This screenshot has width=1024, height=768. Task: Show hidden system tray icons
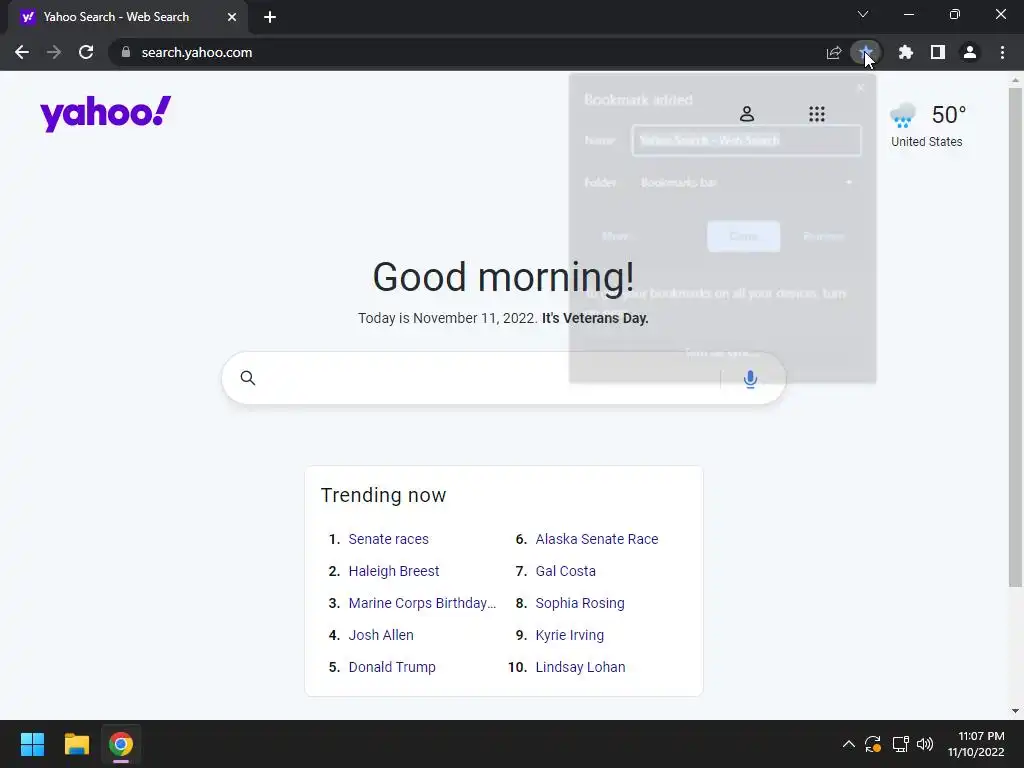click(x=848, y=744)
